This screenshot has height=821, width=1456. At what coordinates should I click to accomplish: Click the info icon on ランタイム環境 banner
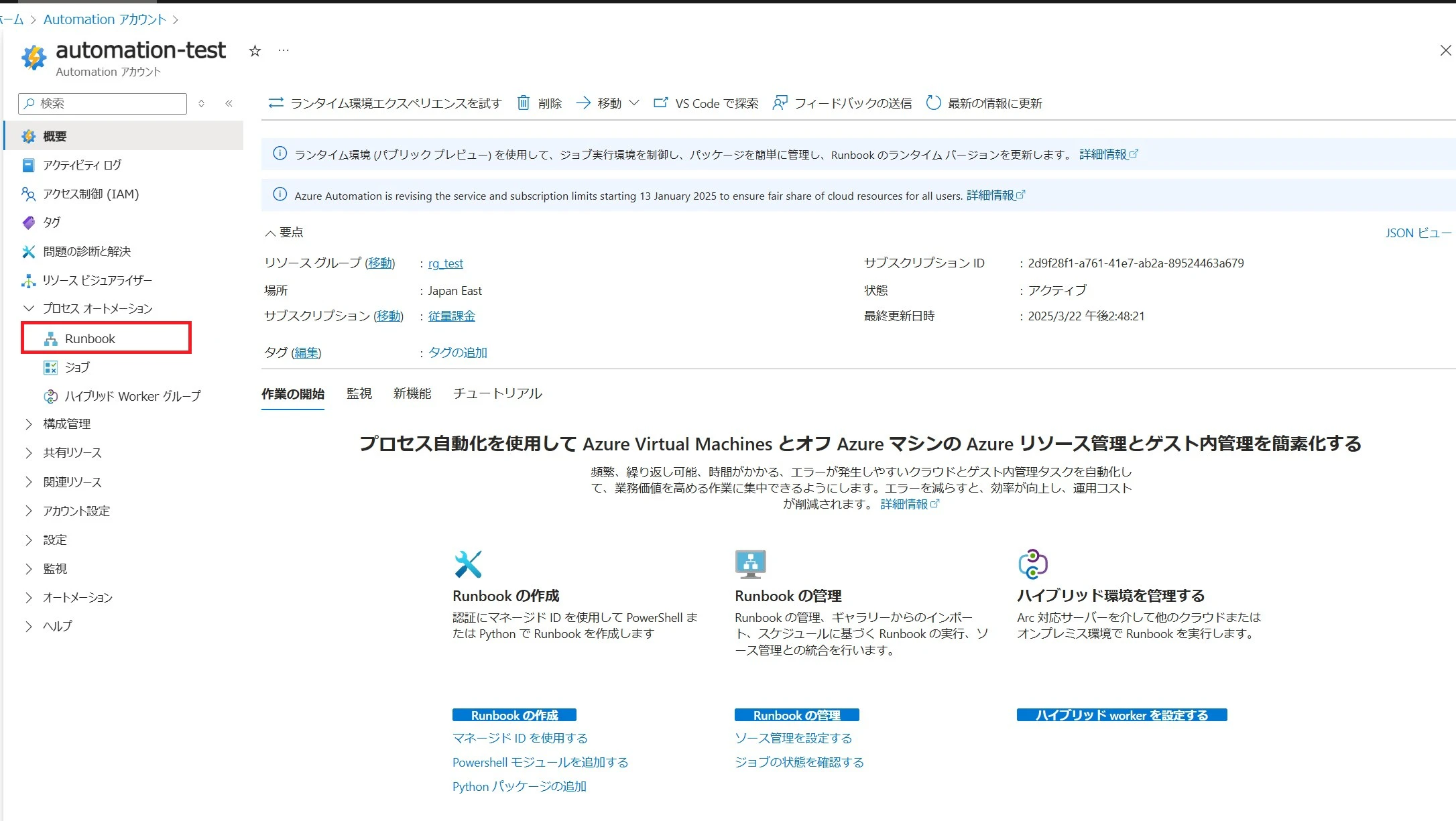(280, 153)
